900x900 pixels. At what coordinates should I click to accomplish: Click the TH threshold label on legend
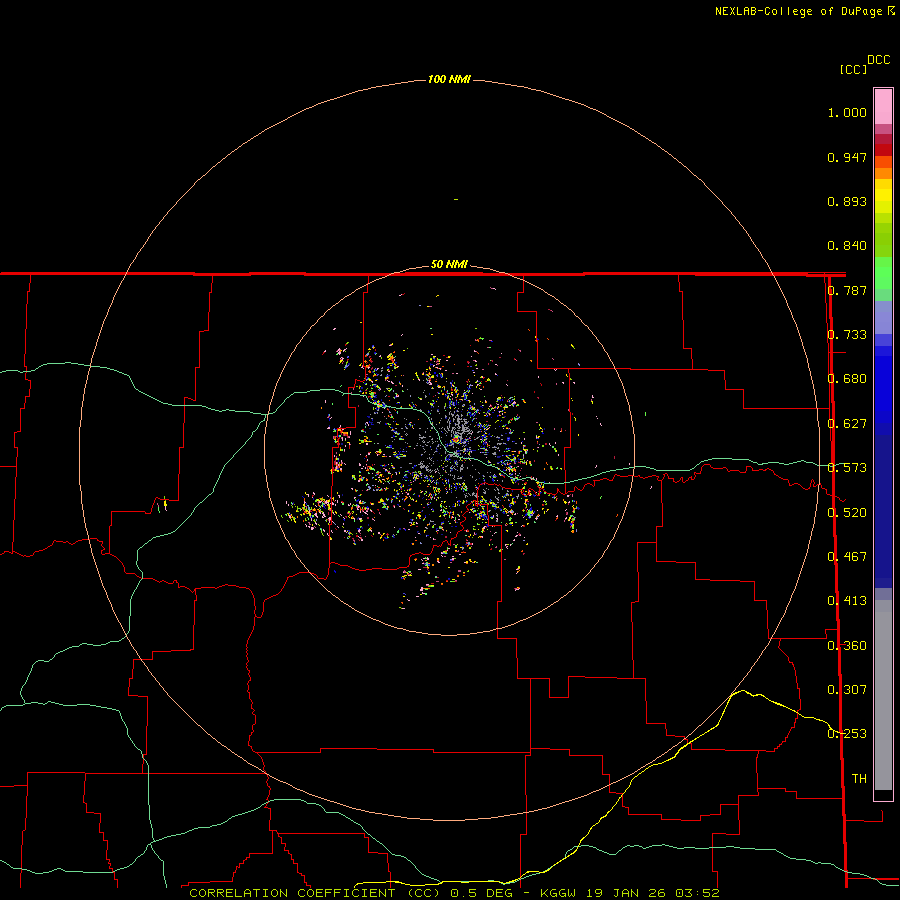(x=859, y=779)
